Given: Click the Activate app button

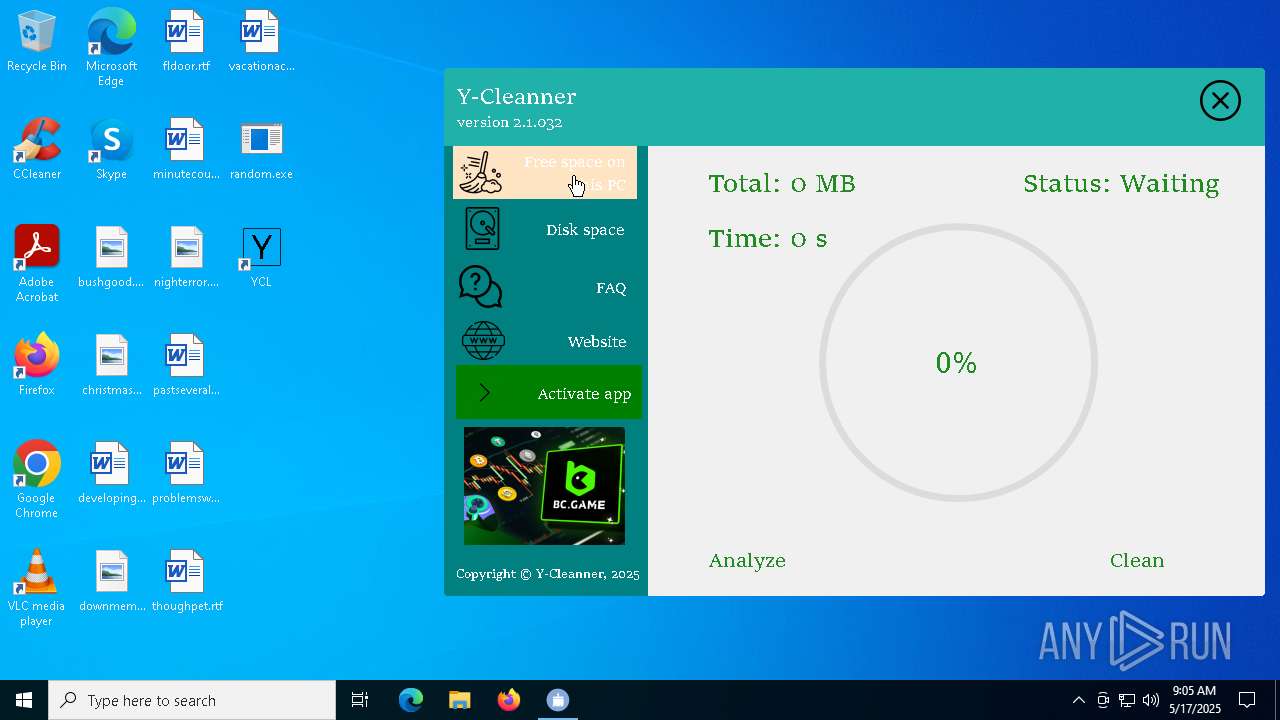Looking at the screenshot, I should (x=548, y=393).
